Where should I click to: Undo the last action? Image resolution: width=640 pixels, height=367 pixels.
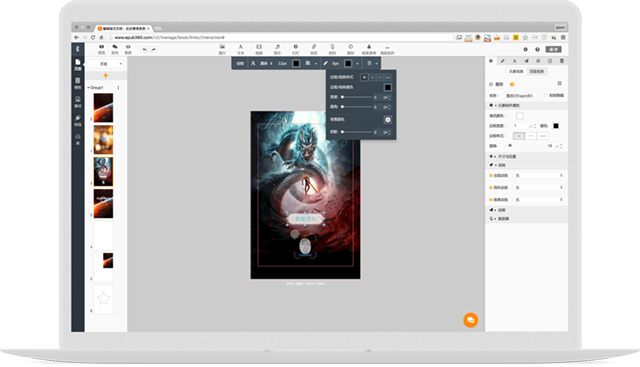144,49
